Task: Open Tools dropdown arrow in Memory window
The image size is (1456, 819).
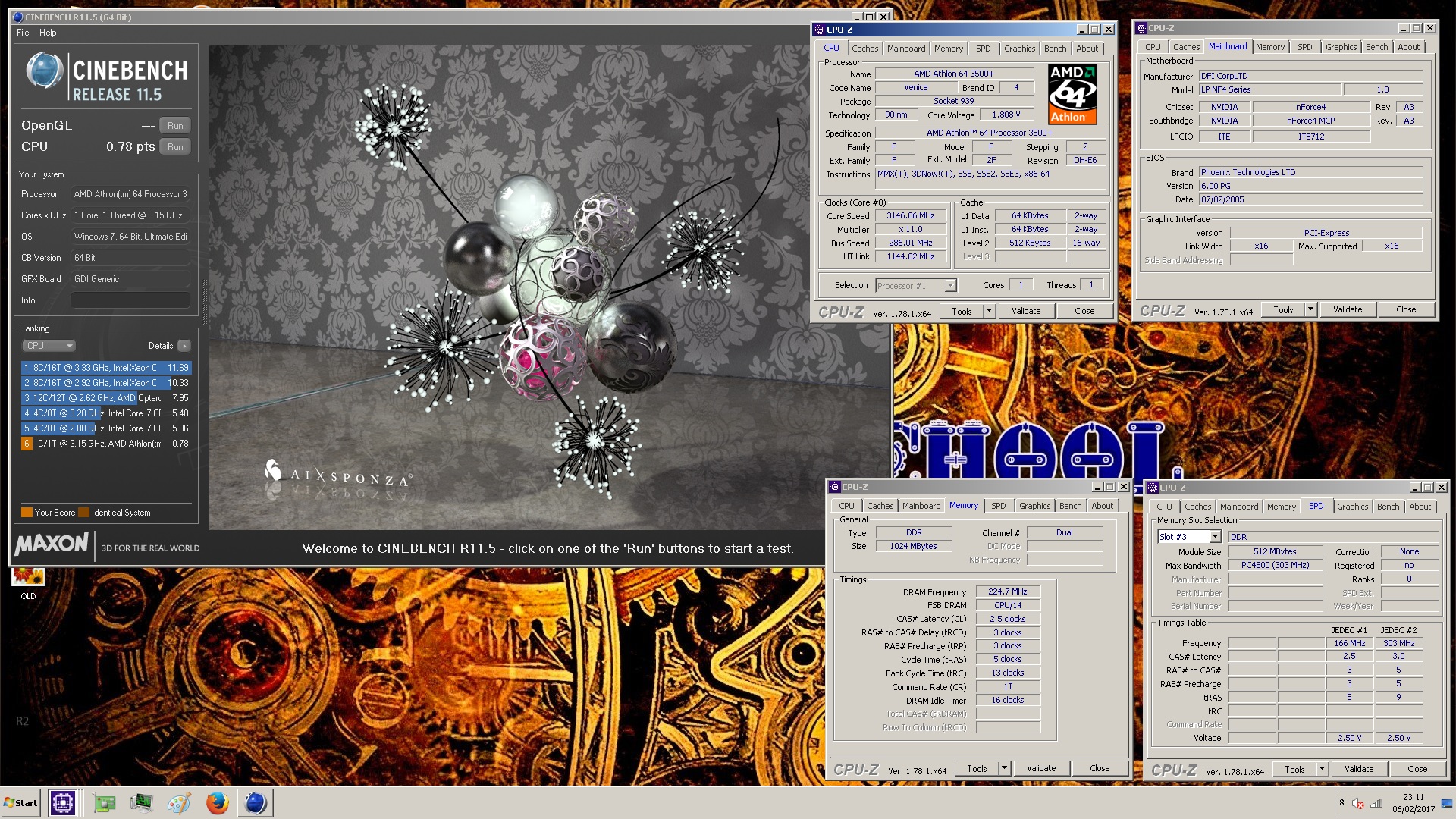Action: click(1003, 768)
